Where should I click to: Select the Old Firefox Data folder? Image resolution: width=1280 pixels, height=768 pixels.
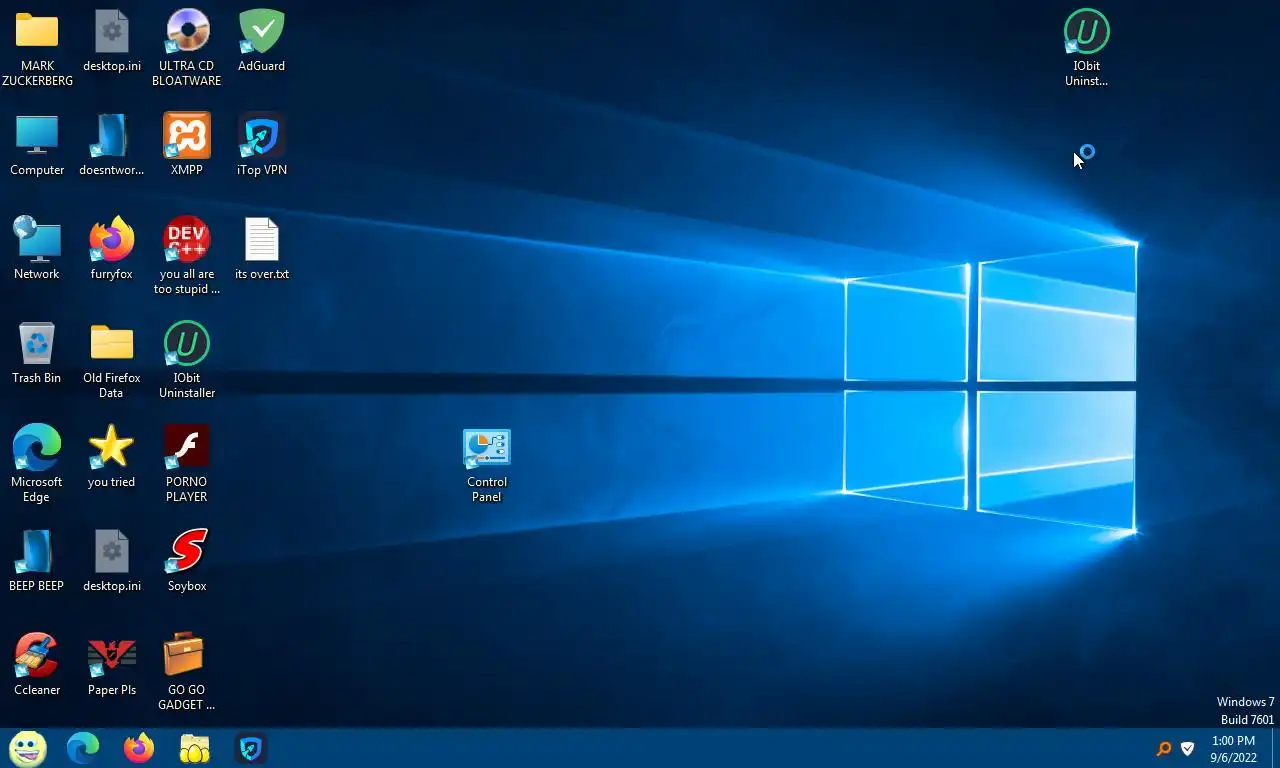pos(111,344)
